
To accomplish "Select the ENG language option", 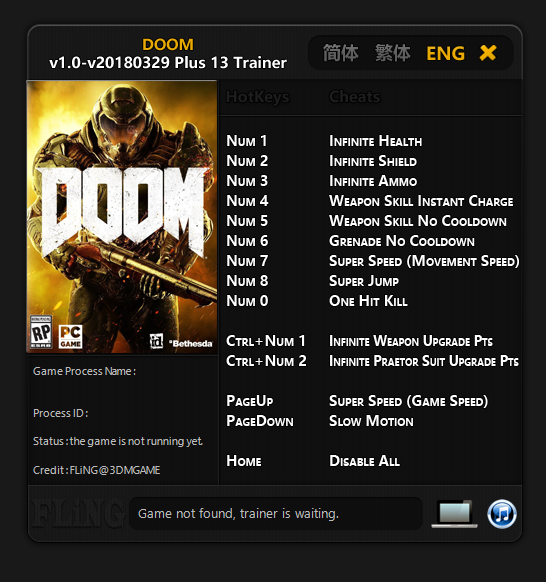I will pyautogui.click(x=445, y=53).
